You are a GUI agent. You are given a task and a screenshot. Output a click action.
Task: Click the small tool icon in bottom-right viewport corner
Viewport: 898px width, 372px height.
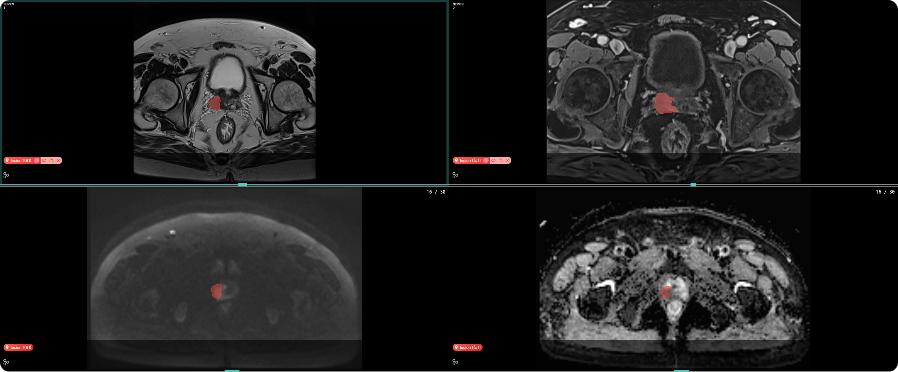pos(455,362)
